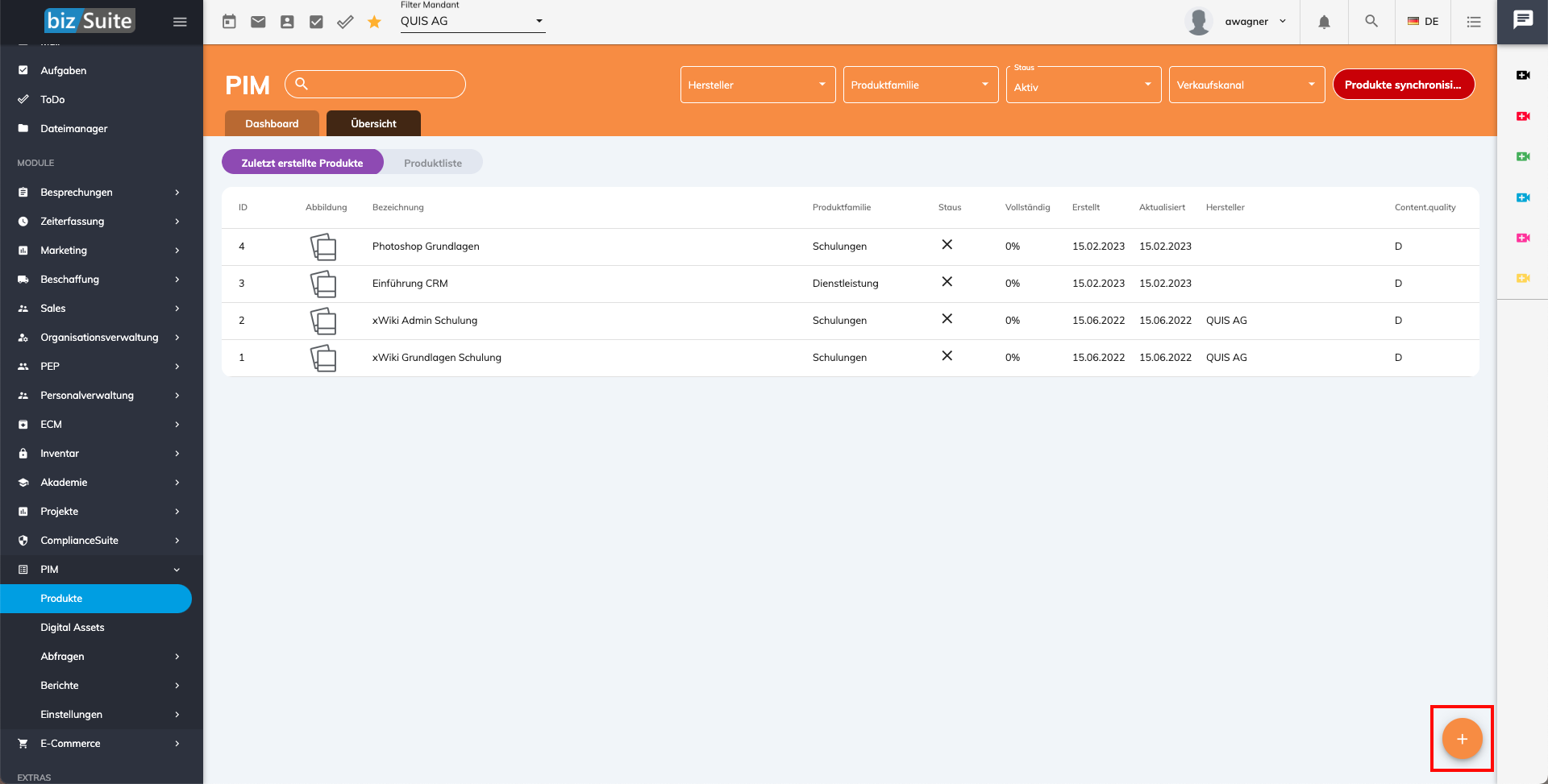Switch to the Dashboard tab
This screenshot has width=1548, height=784.
272,123
